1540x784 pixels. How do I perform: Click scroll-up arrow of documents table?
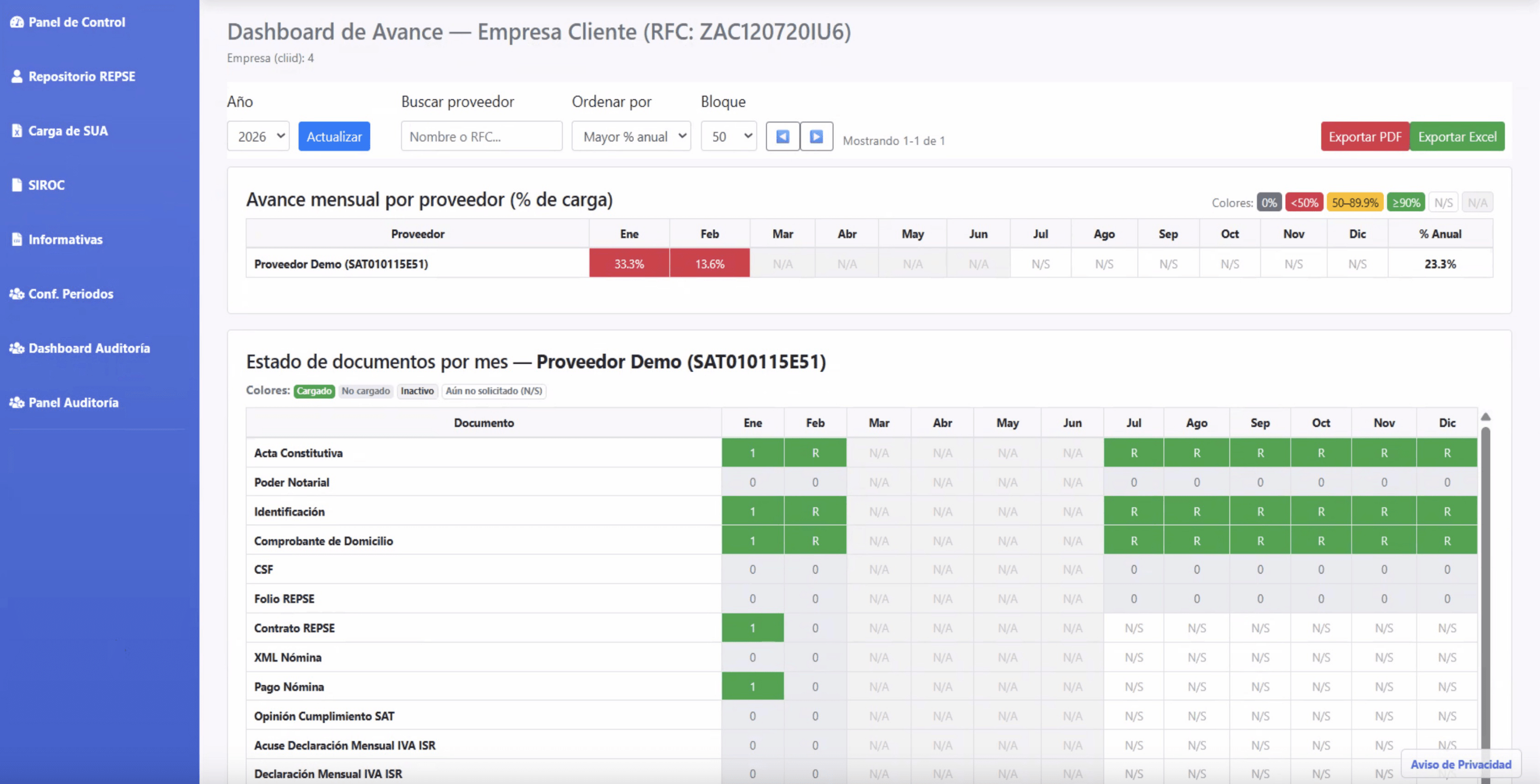coord(1486,417)
